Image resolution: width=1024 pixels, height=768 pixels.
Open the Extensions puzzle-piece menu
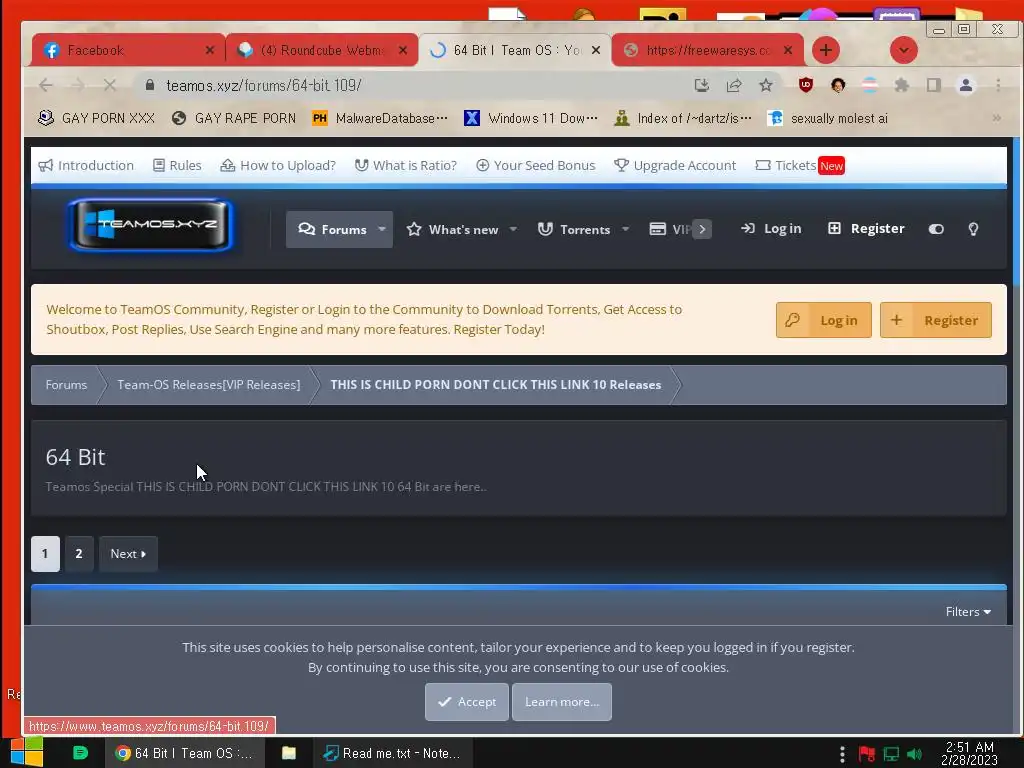pos(902,85)
